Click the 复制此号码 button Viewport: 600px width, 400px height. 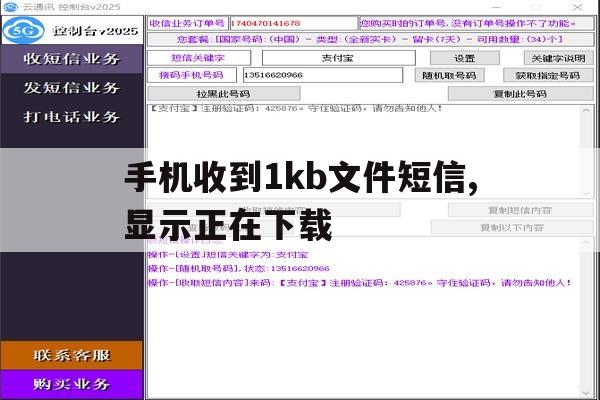520,94
